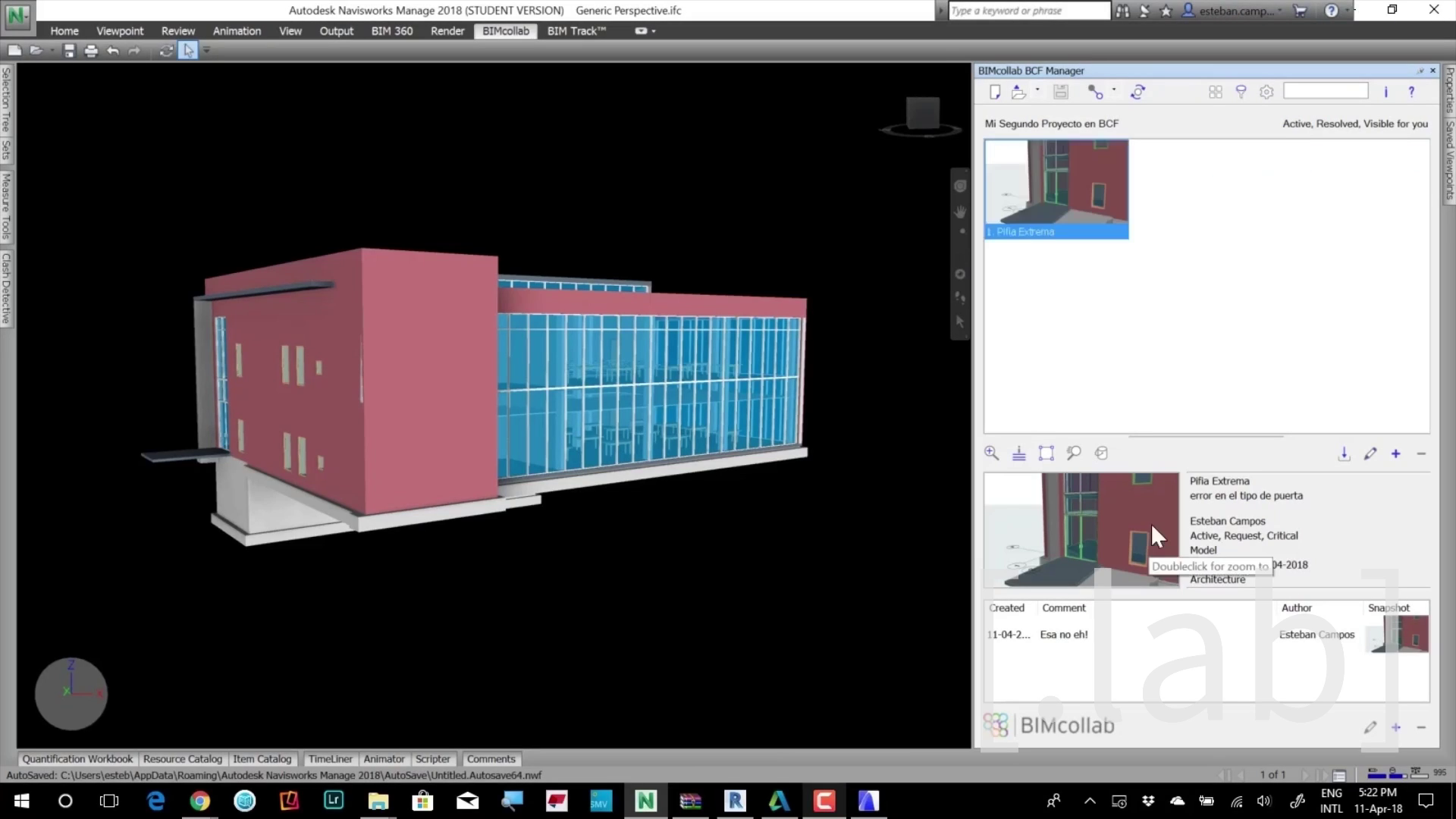Expand the open BCF file dropdown arrow
This screenshot has height=819, width=1456.
coord(1037,89)
